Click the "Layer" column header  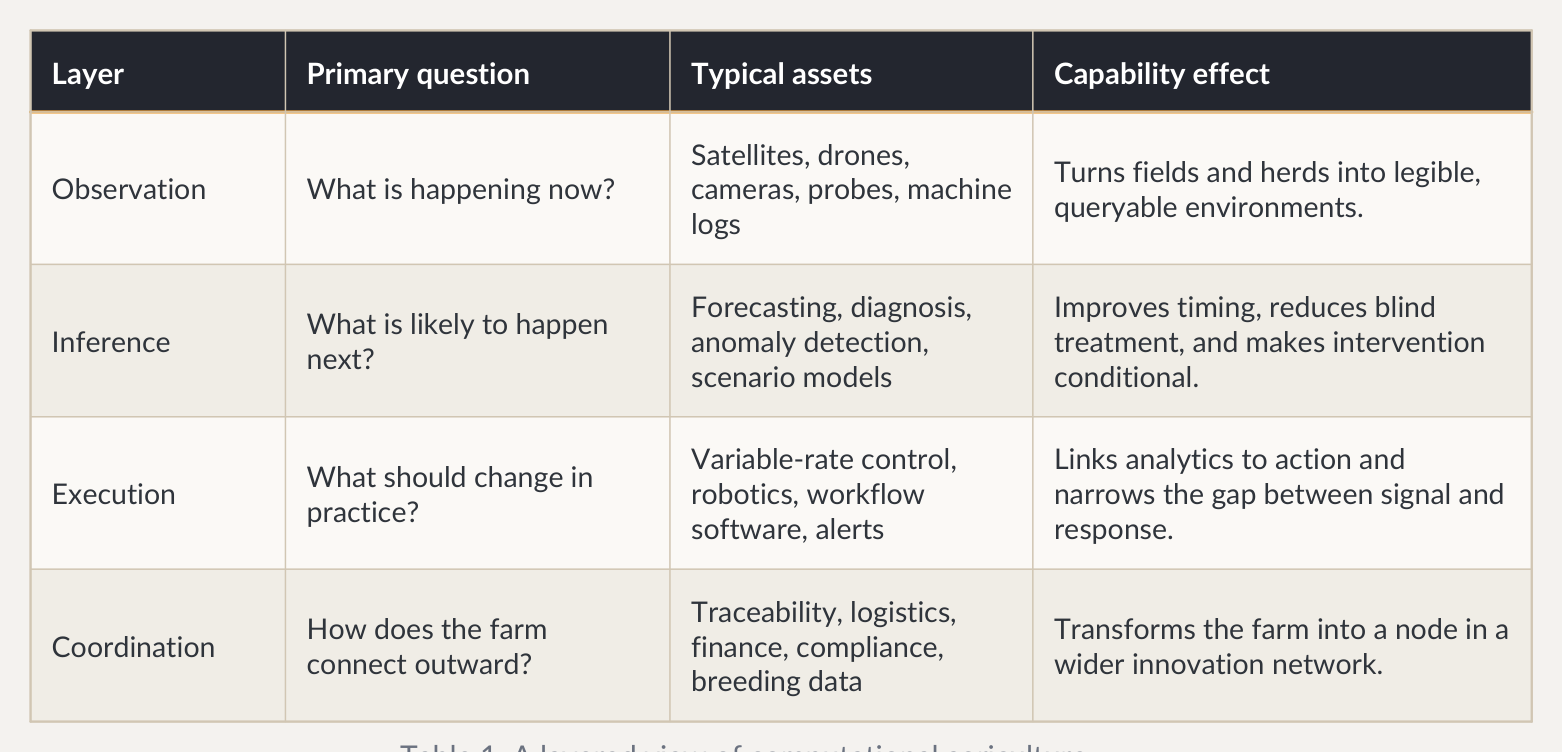tap(88, 74)
